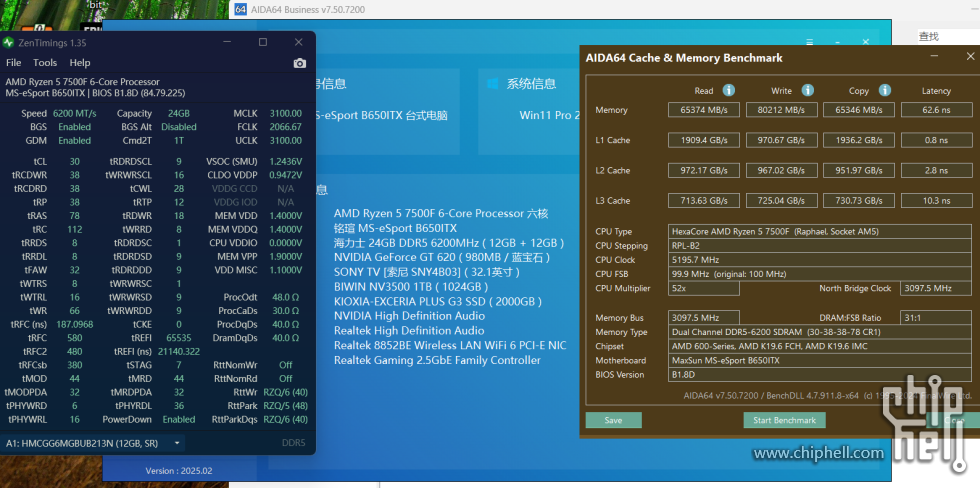Click the Memory Latency value 62.6 ns

coord(936,110)
